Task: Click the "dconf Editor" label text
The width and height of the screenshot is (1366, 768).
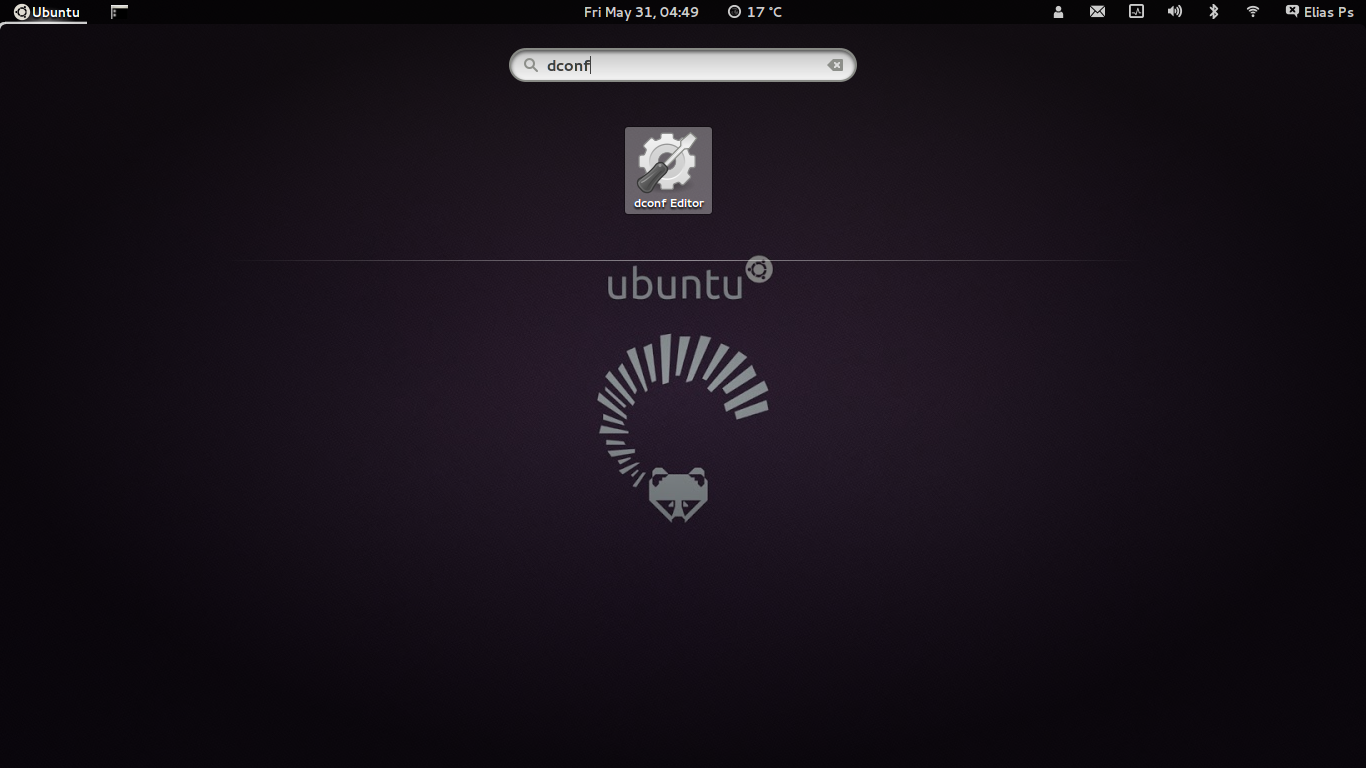Action: click(x=668, y=203)
